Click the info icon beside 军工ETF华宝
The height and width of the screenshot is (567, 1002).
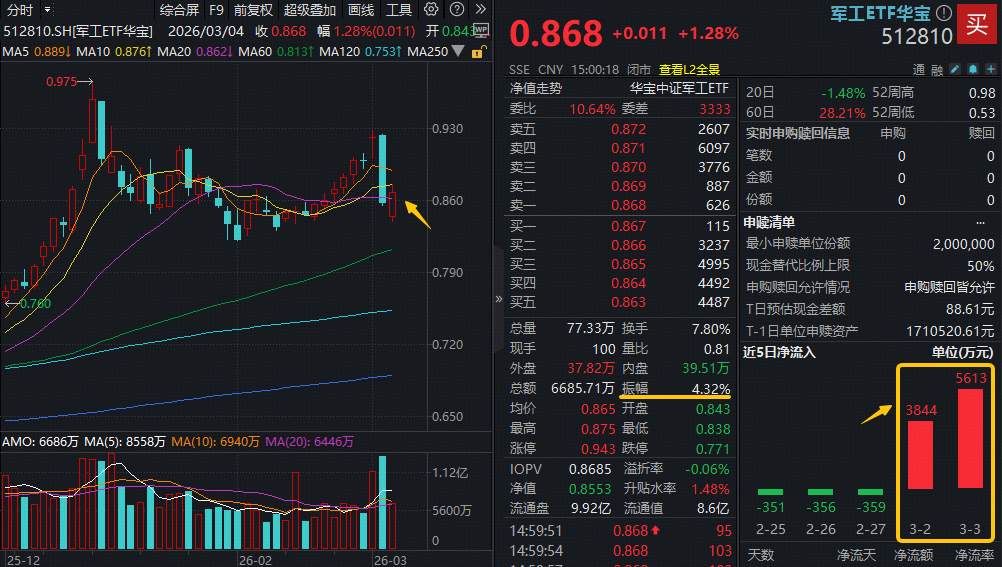coord(944,13)
